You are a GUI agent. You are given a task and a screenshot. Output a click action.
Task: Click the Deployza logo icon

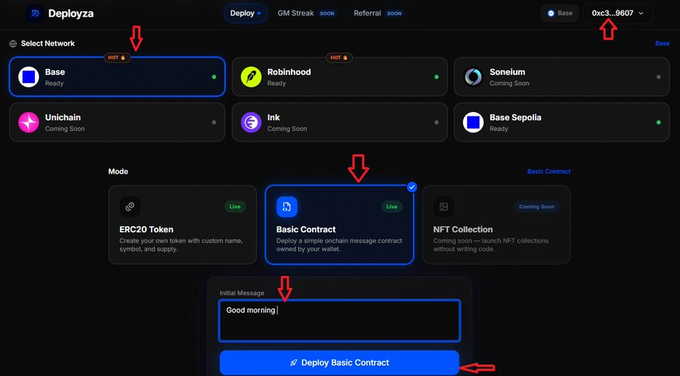(35, 13)
